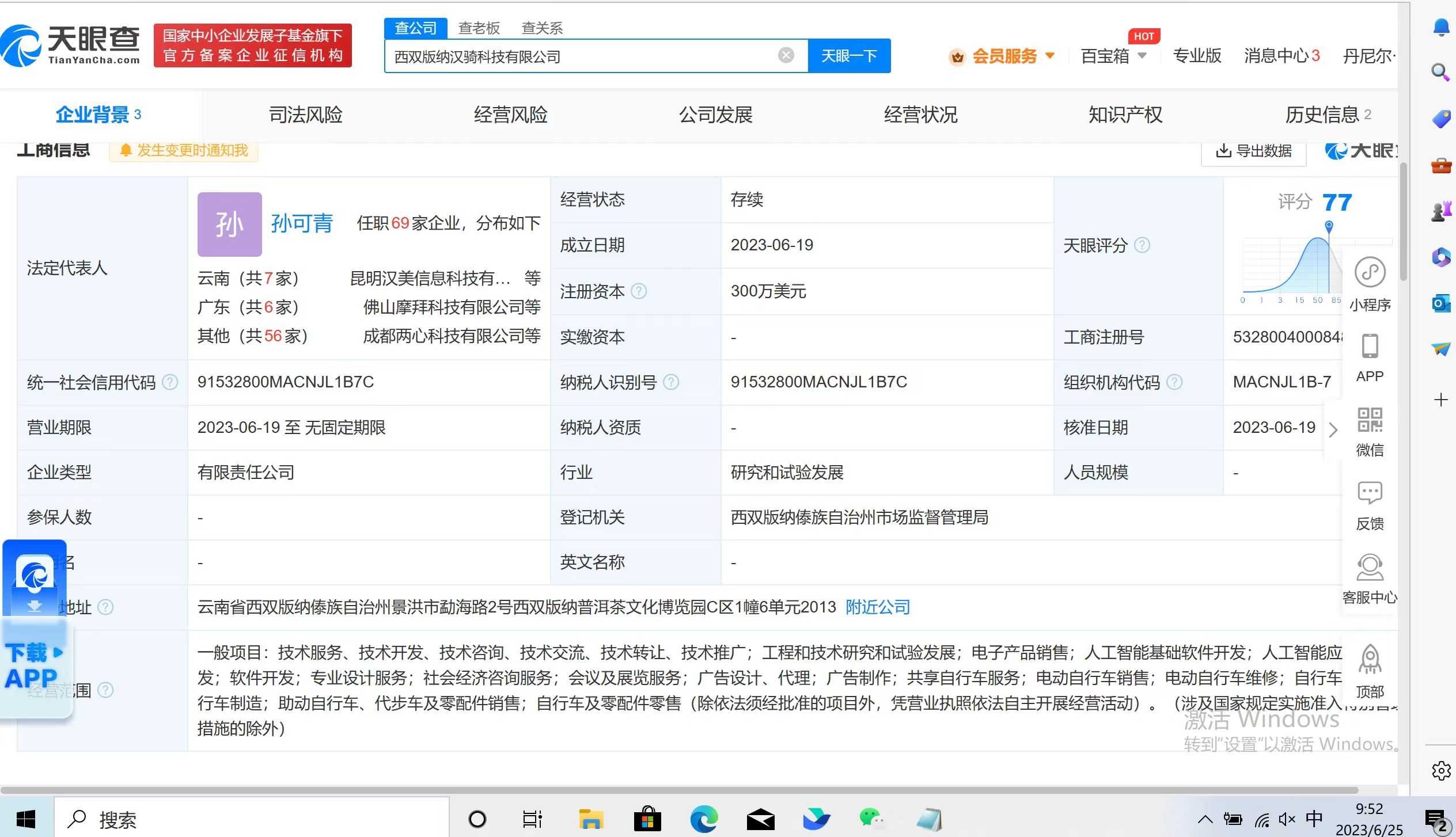Image resolution: width=1456 pixels, height=837 pixels.
Task: Open the Microsoft 365 sidebar icon
Action: tap(1440, 257)
